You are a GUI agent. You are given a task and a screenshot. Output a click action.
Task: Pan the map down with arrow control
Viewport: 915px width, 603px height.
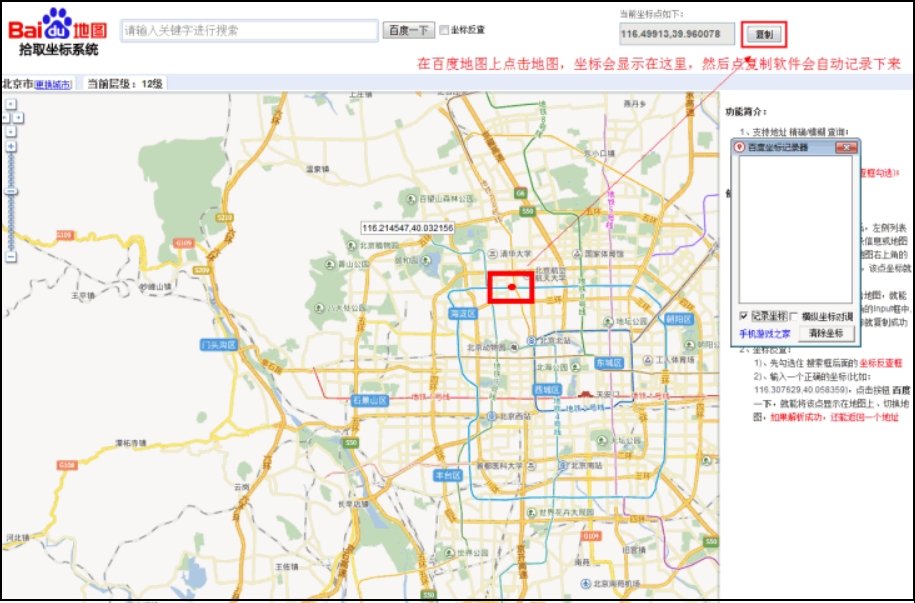click(11, 131)
